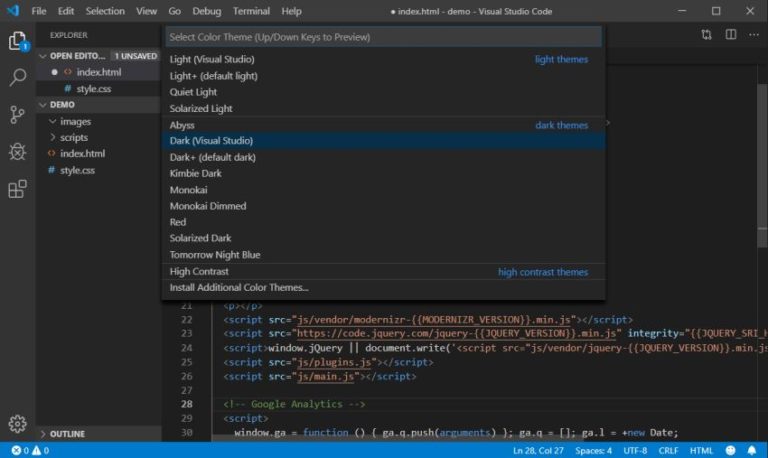This screenshot has height=458, width=768.
Task: Choose the Tomorrow Night Blue theme
Action: pos(384,255)
